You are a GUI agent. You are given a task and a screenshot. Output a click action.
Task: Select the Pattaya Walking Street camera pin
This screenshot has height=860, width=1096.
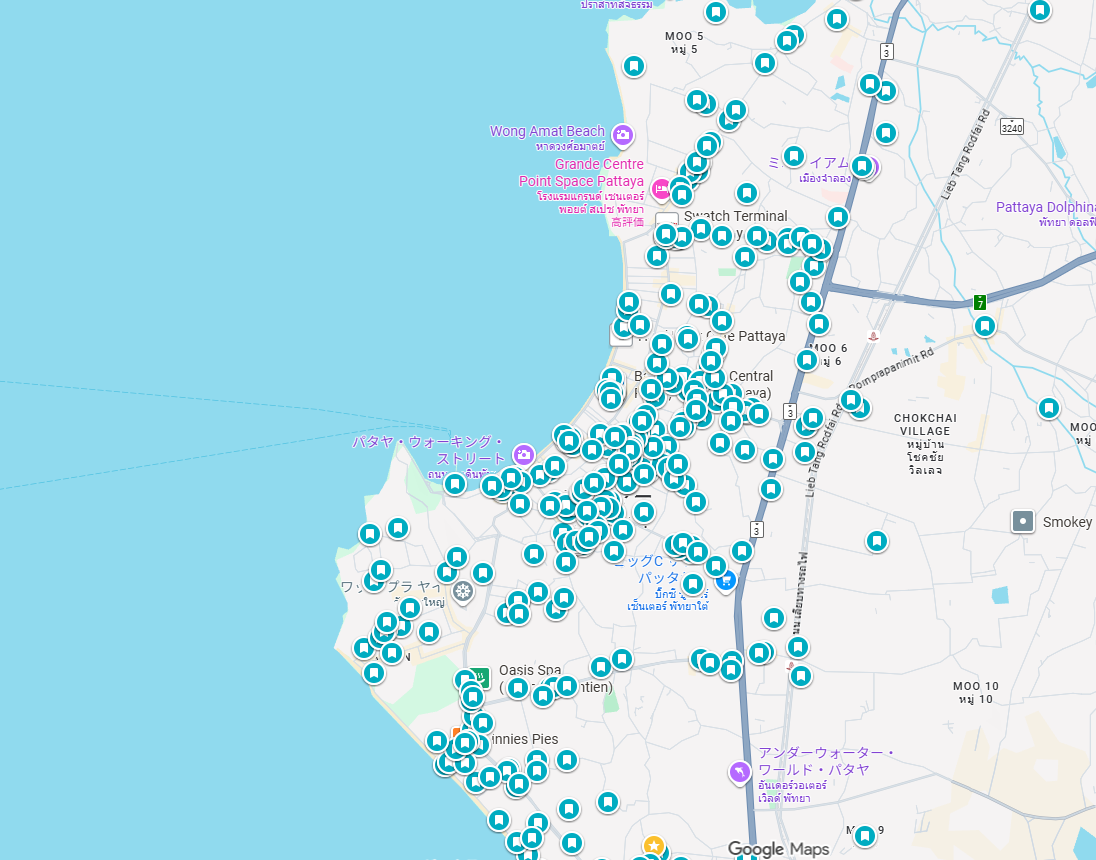(x=523, y=455)
